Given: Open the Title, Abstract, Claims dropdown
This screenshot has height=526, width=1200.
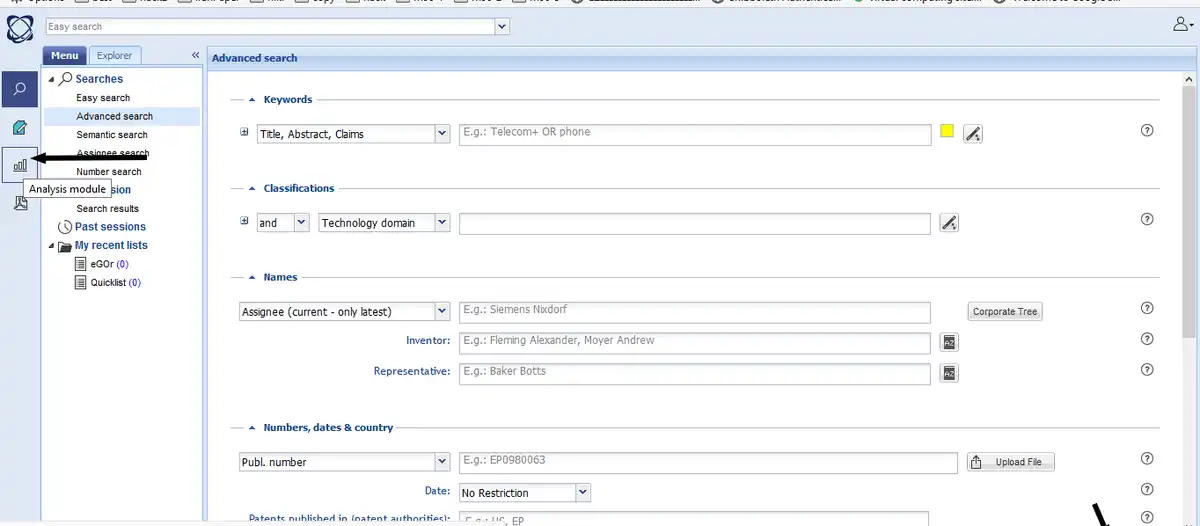Looking at the screenshot, I should coord(442,134).
